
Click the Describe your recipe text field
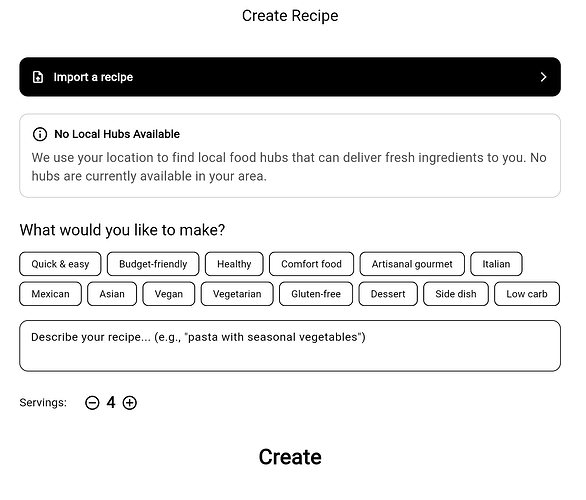tap(290, 346)
